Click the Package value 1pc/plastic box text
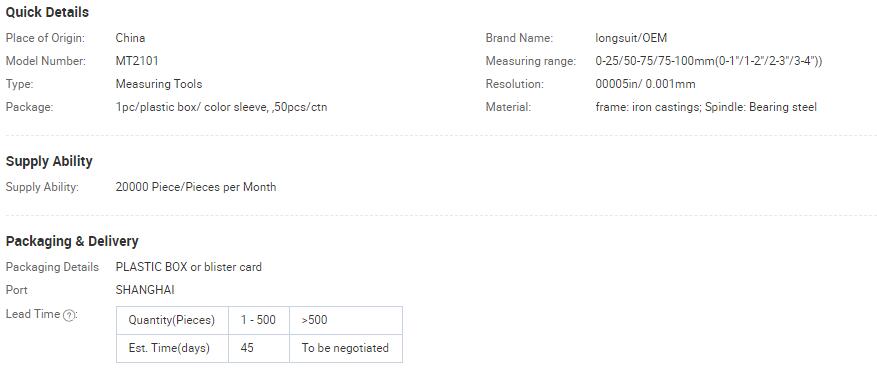The height and width of the screenshot is (382, 877). tap(221, 107)
